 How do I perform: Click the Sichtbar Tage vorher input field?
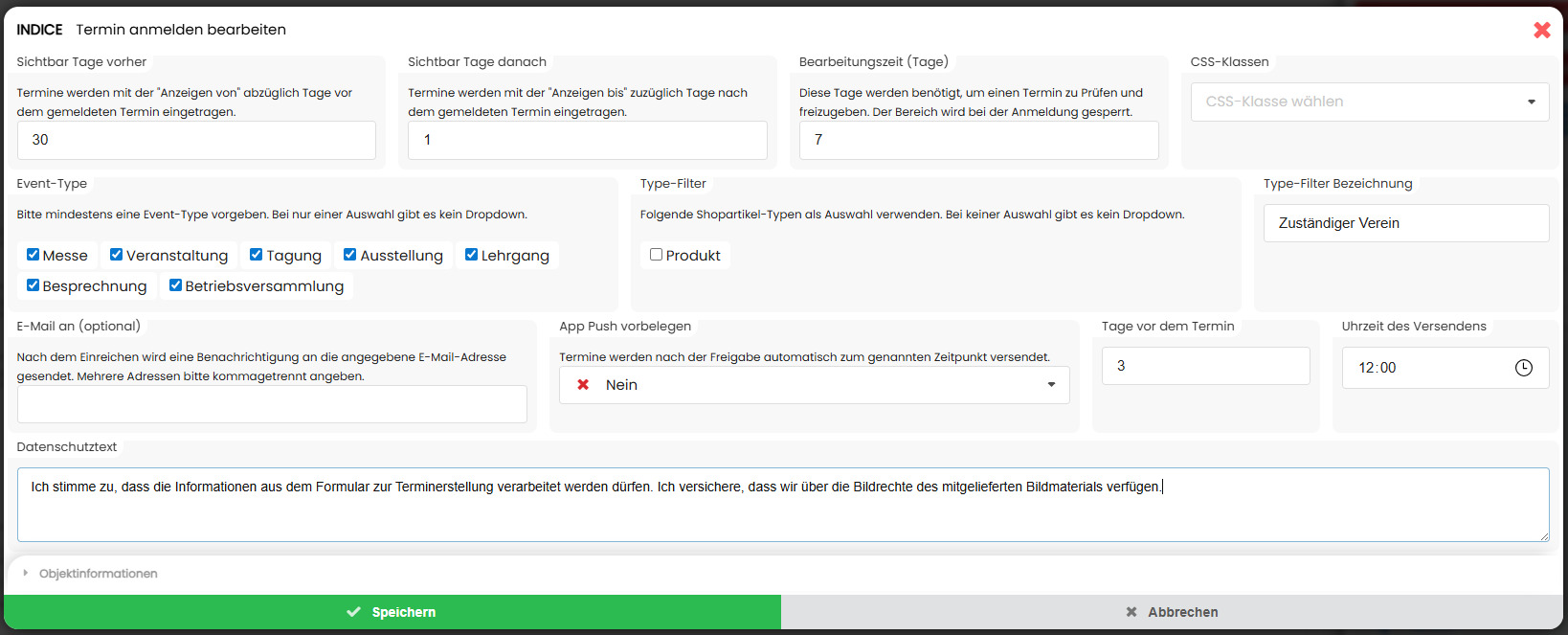(196, 140)
